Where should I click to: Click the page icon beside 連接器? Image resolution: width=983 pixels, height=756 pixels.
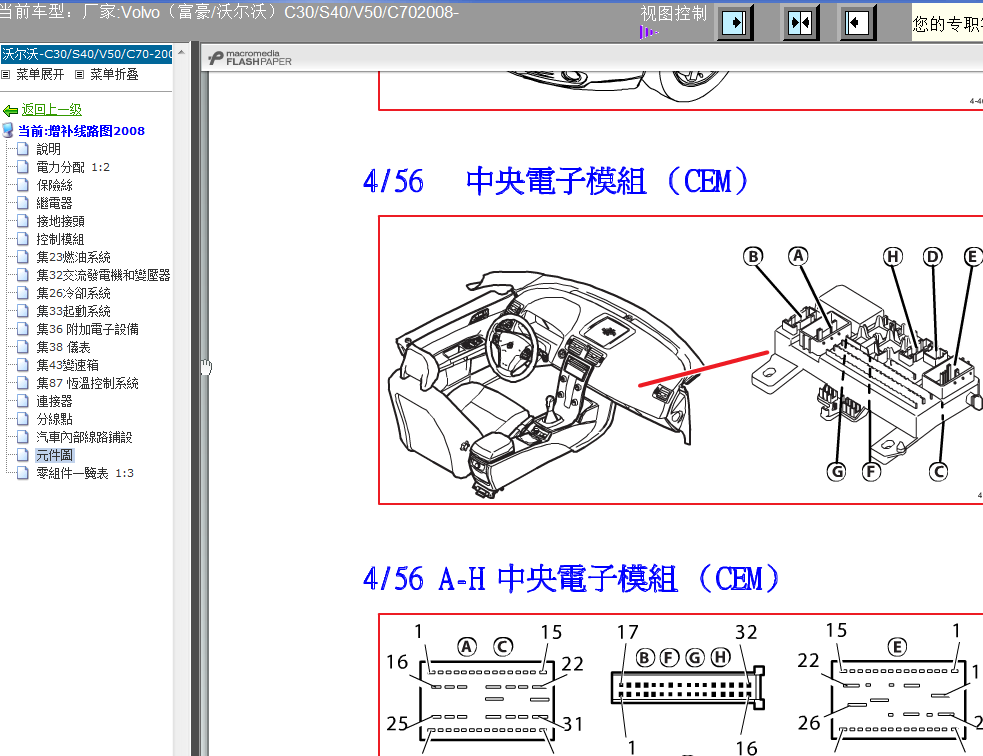coord(23,401)
